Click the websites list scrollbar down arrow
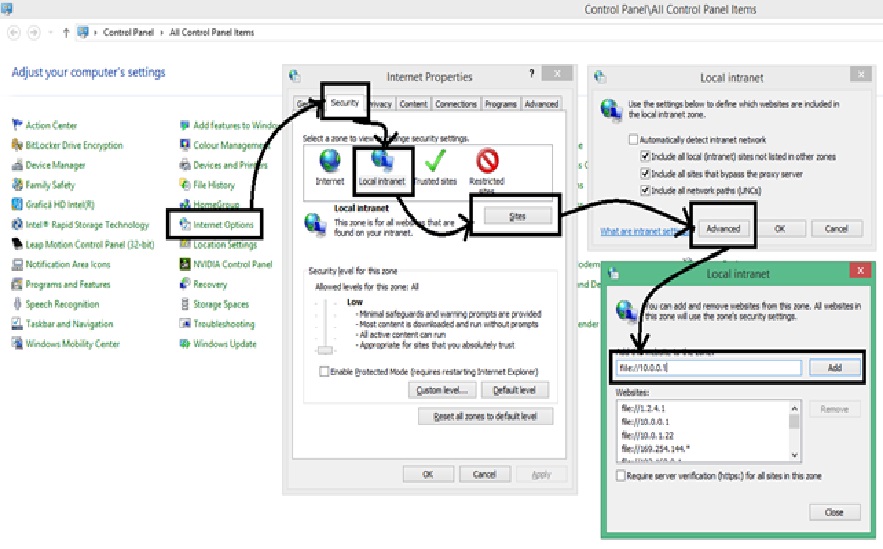 pos(795,455)
